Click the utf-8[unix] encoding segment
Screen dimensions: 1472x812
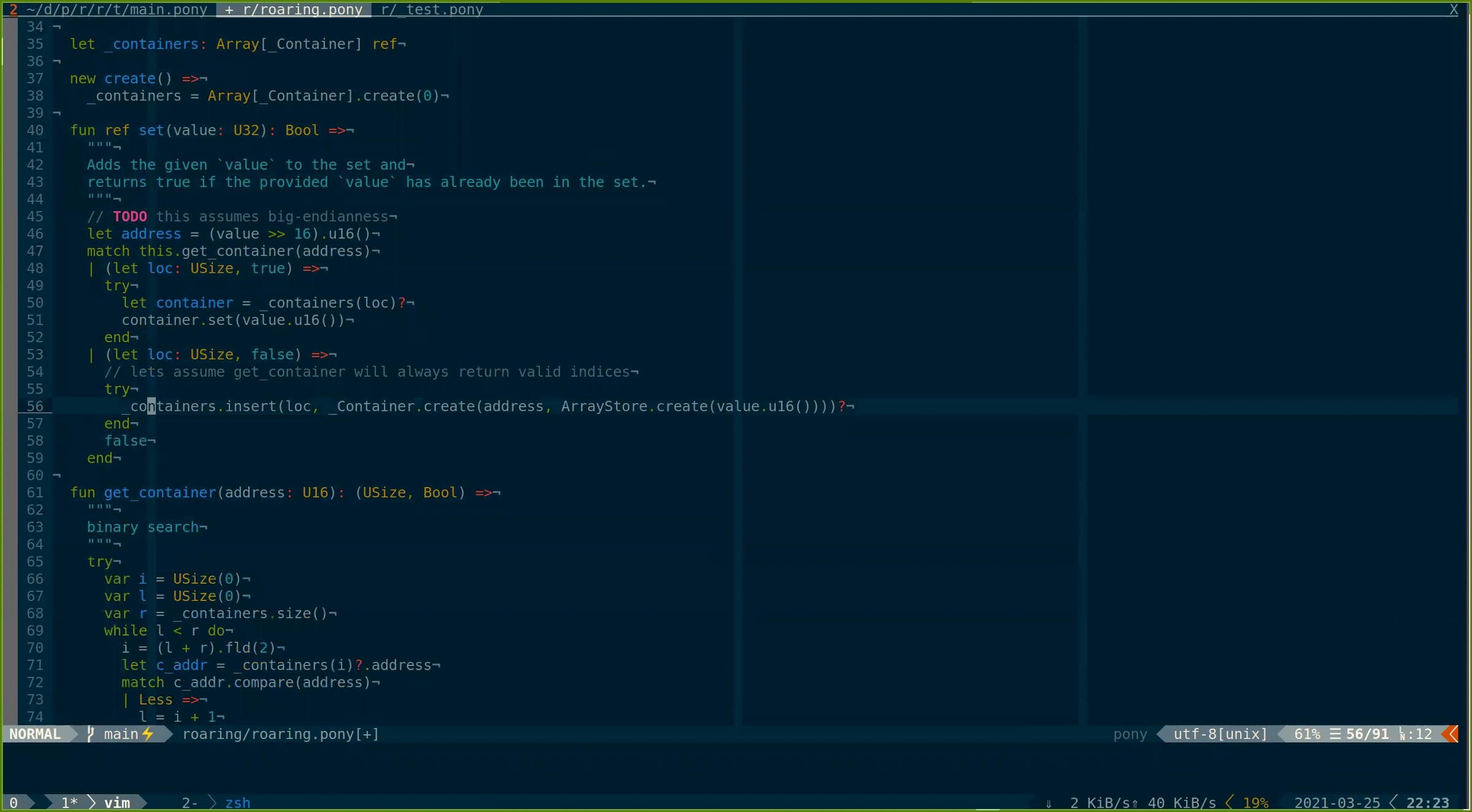[x=1220, y=734]
